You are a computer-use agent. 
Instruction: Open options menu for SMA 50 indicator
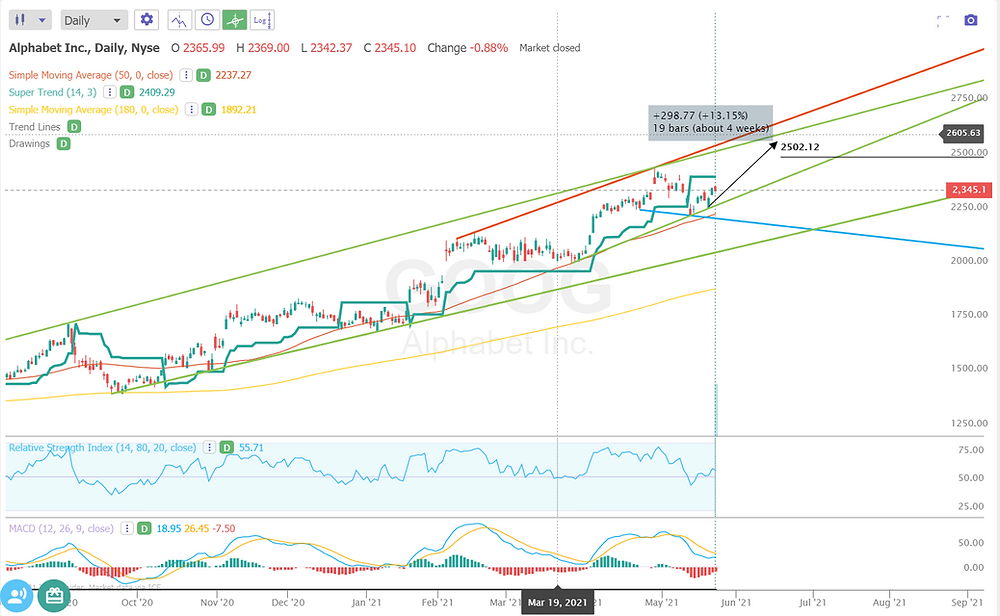[x=186, y=75]
